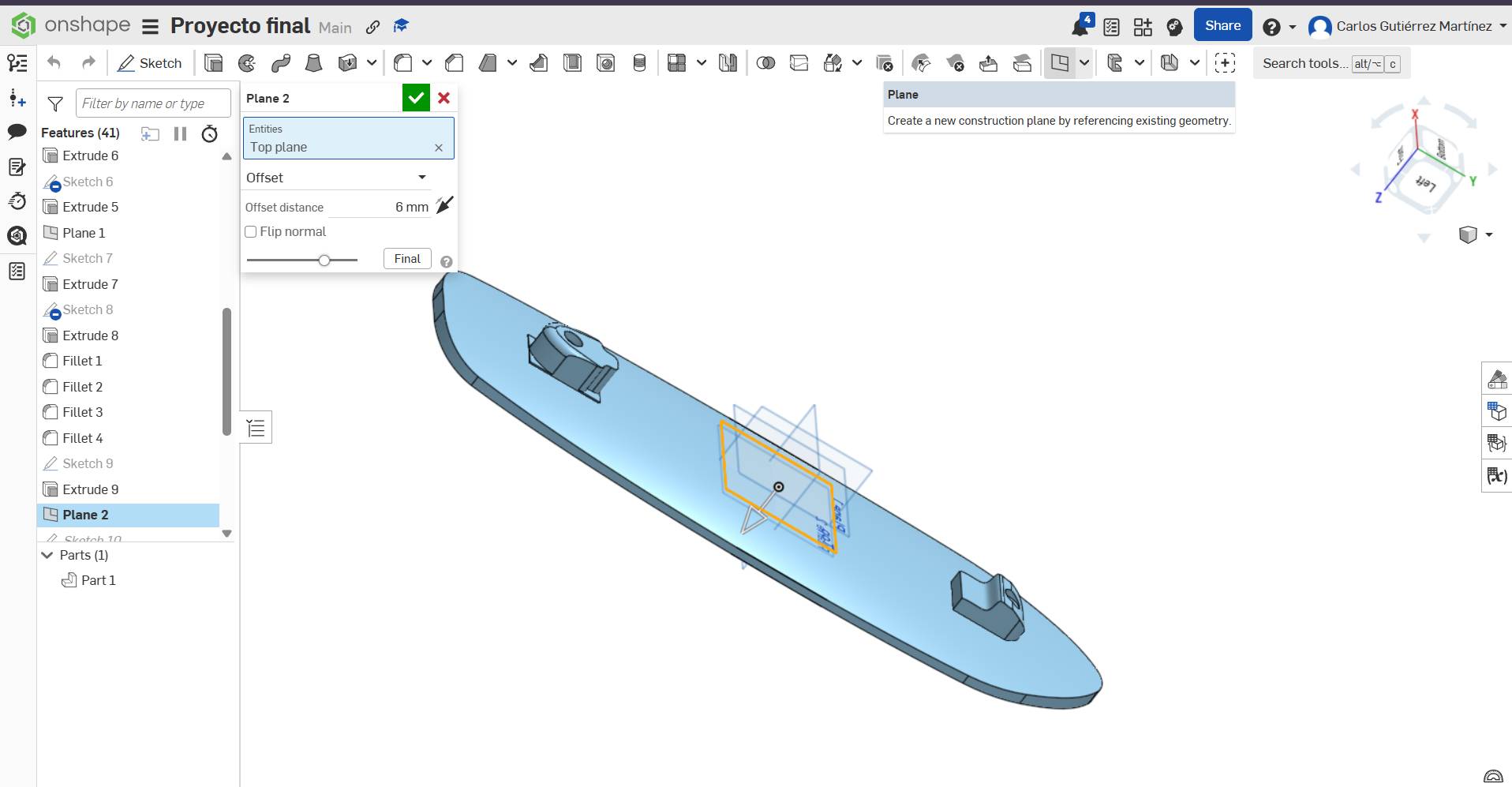The image size is (1512, 787).
Task: Expand the Linear pattern dropdown arrow
Action: point(702,63)
